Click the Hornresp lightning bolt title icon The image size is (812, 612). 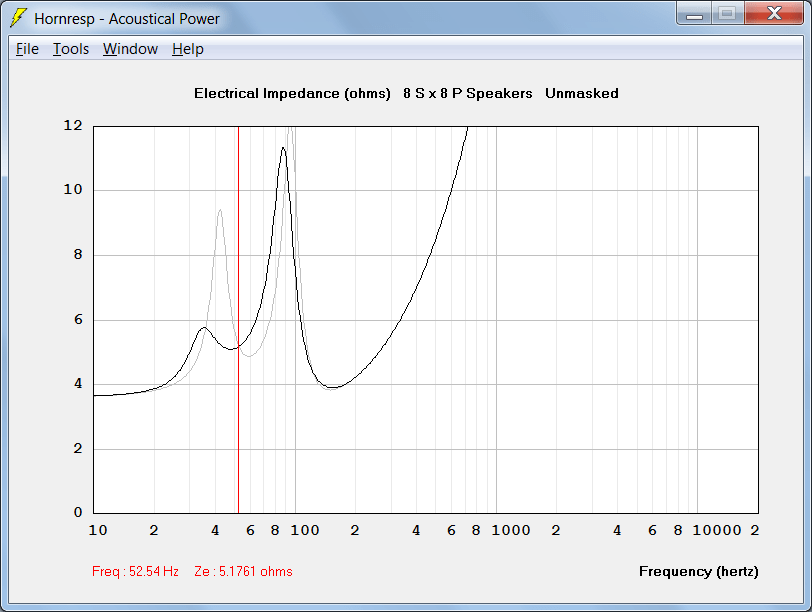(18, 18)
